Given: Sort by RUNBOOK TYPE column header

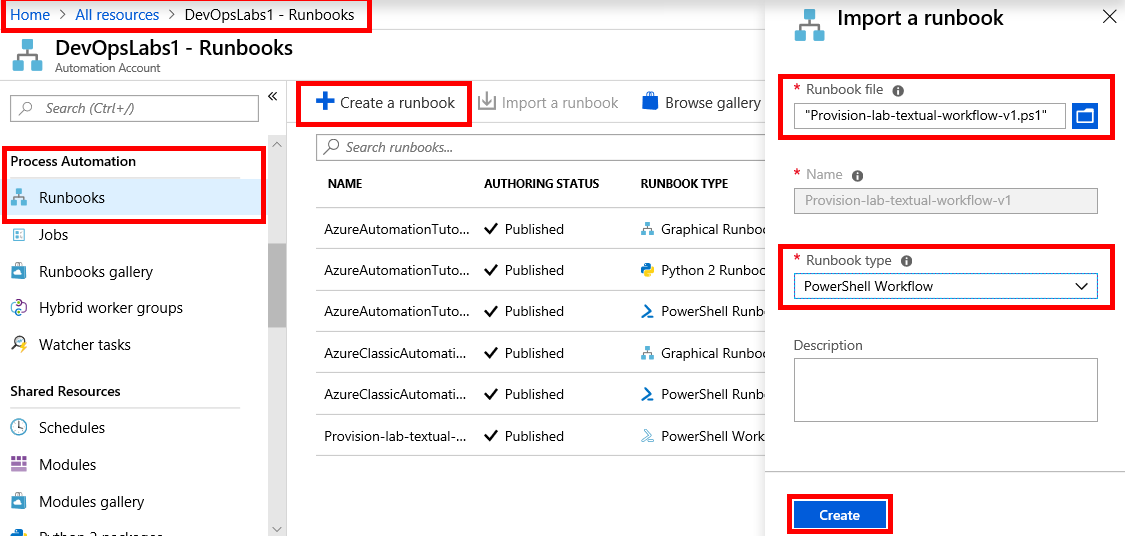Looking at the screenshot, I should [x=684, y=184].
